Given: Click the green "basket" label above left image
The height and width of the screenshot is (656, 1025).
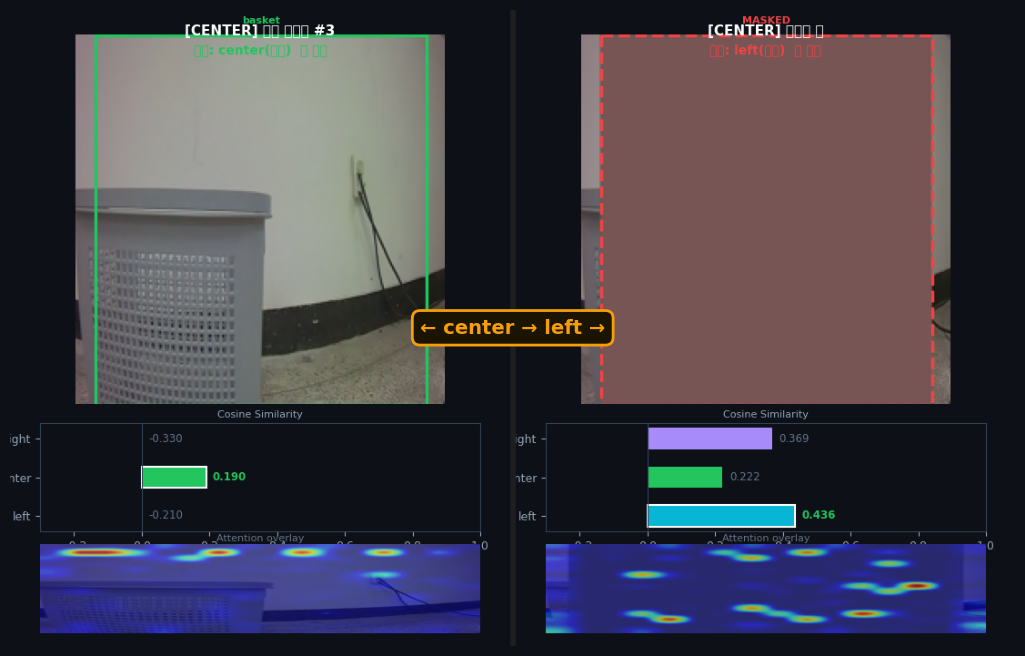Looking at the screenshot, I should 261,20.
